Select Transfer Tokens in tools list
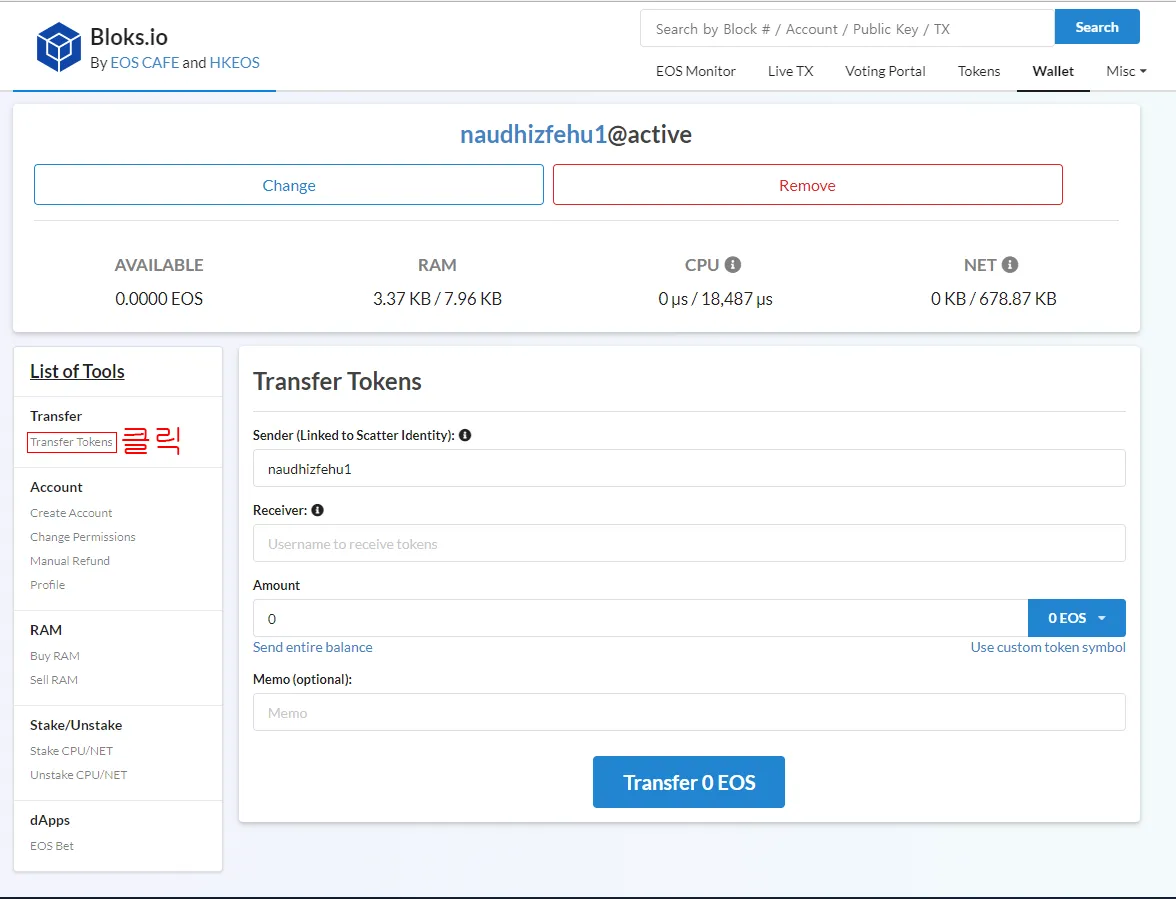Image resolution: width=1176 pixels, height=899 pixels. point(71,442)
